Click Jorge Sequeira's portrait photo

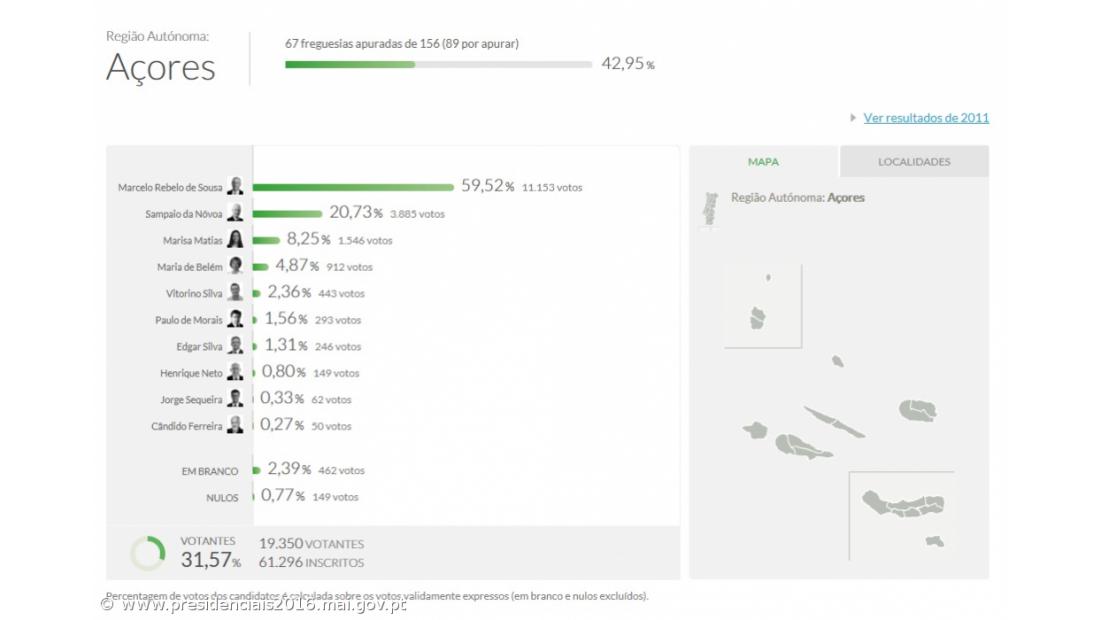(x=235, y=399)
